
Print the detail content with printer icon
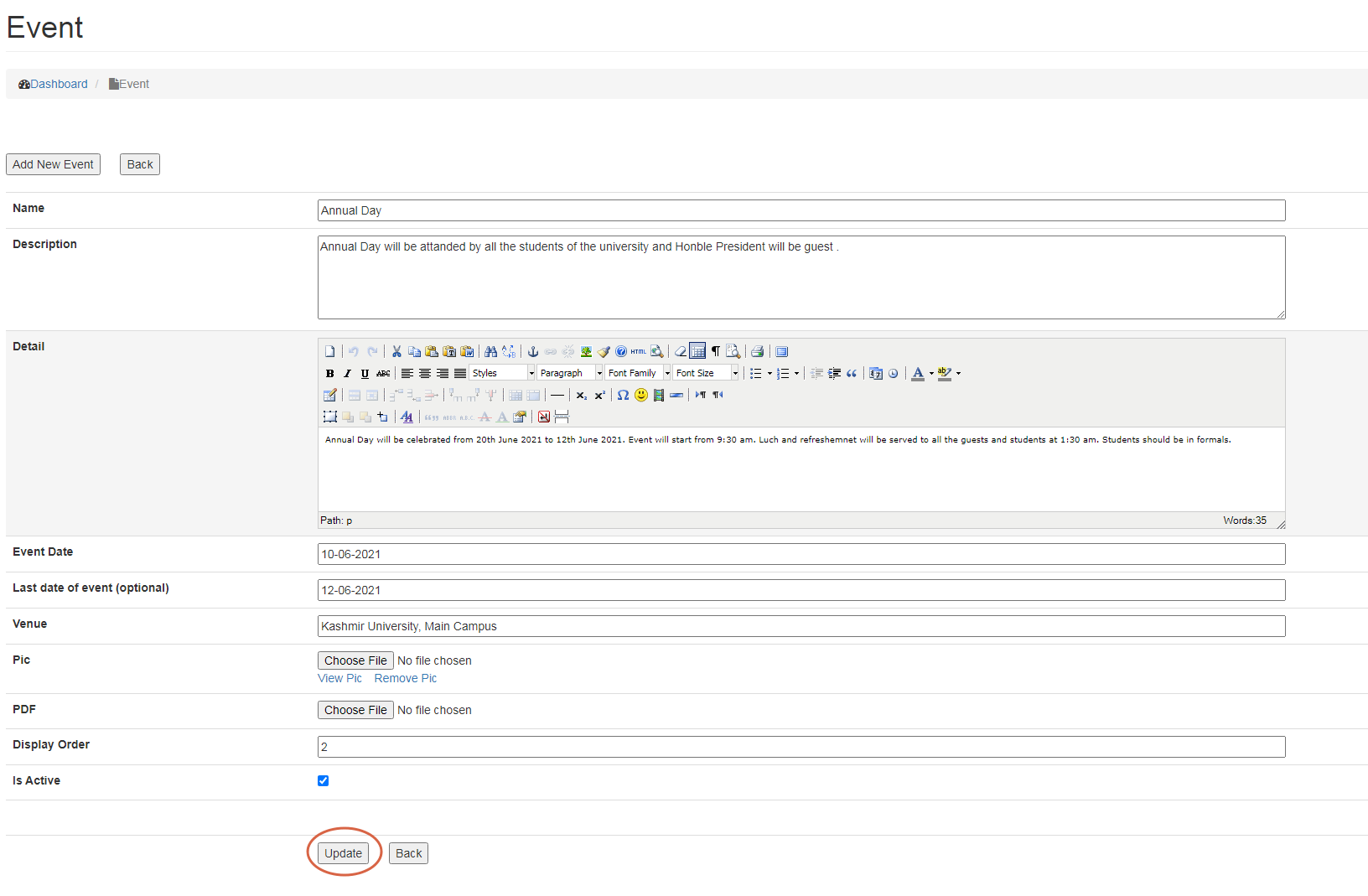[757, 352]
